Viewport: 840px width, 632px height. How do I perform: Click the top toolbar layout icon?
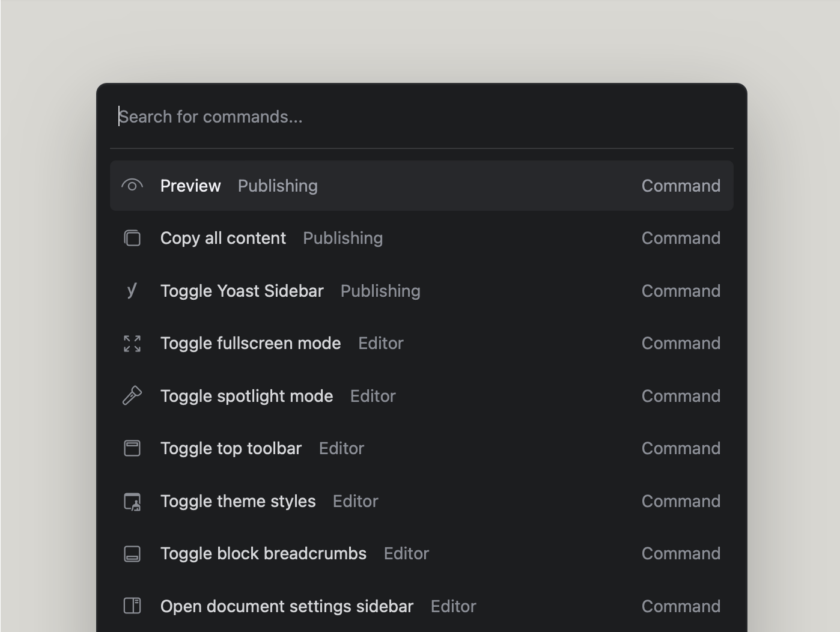[132, 448]
